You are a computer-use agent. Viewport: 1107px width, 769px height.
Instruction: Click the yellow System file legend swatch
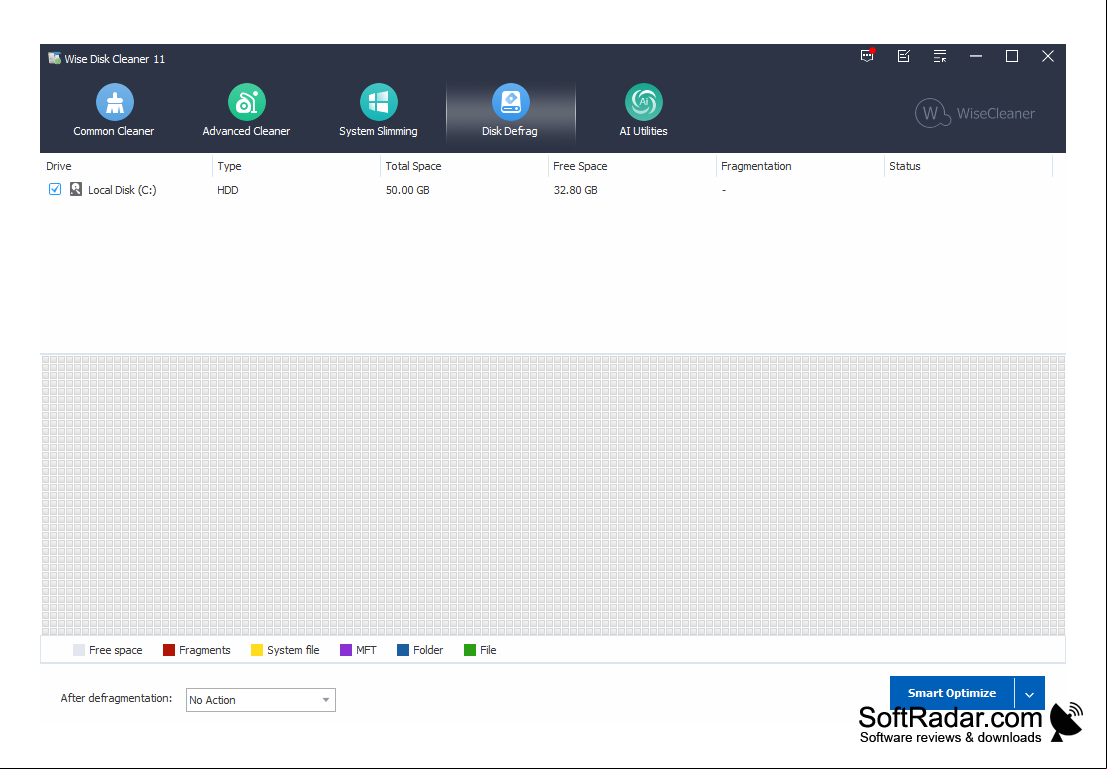tap(257, 650)
